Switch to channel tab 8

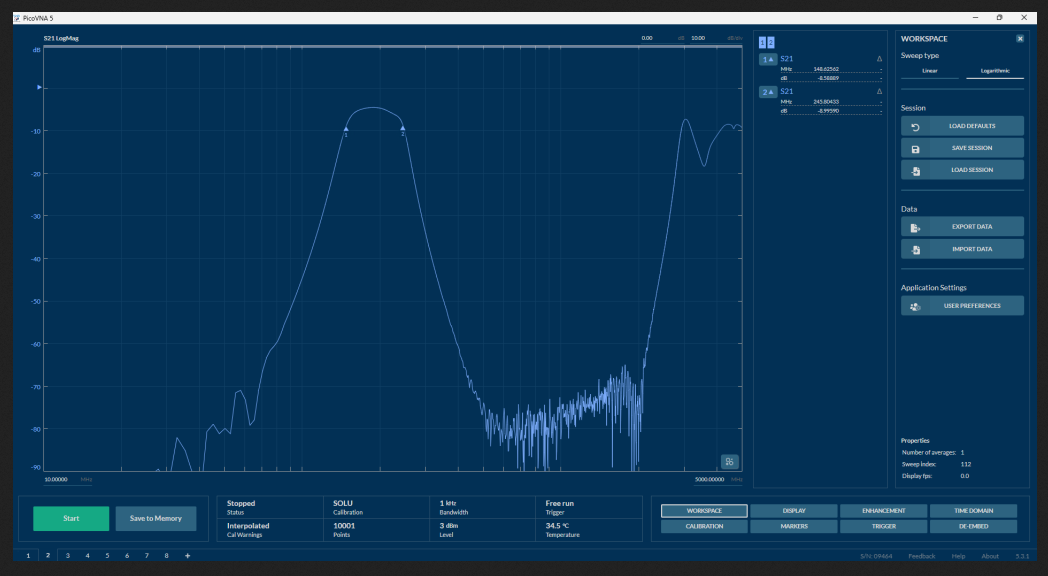click(166, 556)
